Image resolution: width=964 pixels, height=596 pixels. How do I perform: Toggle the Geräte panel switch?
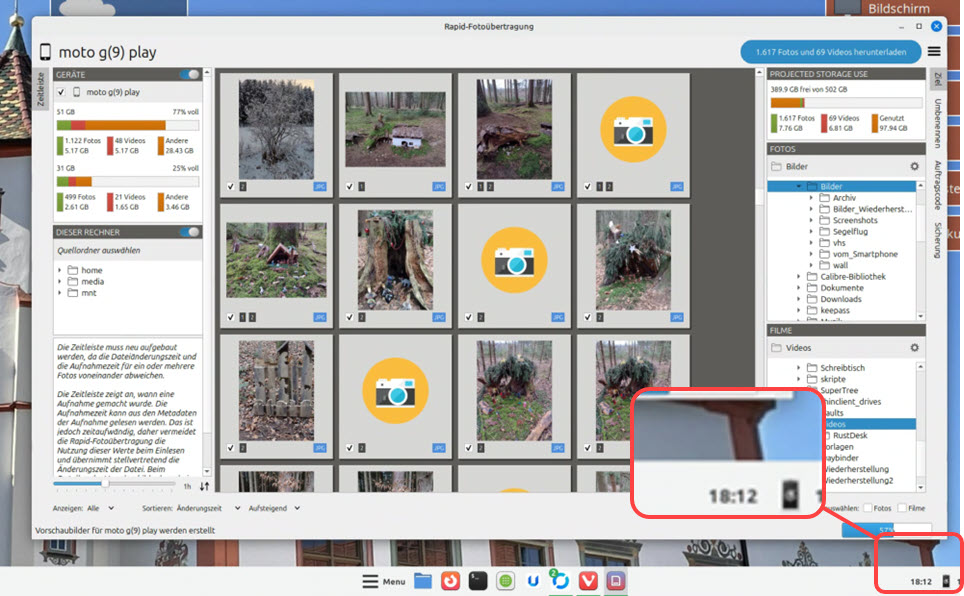click(x=189, y=75)
